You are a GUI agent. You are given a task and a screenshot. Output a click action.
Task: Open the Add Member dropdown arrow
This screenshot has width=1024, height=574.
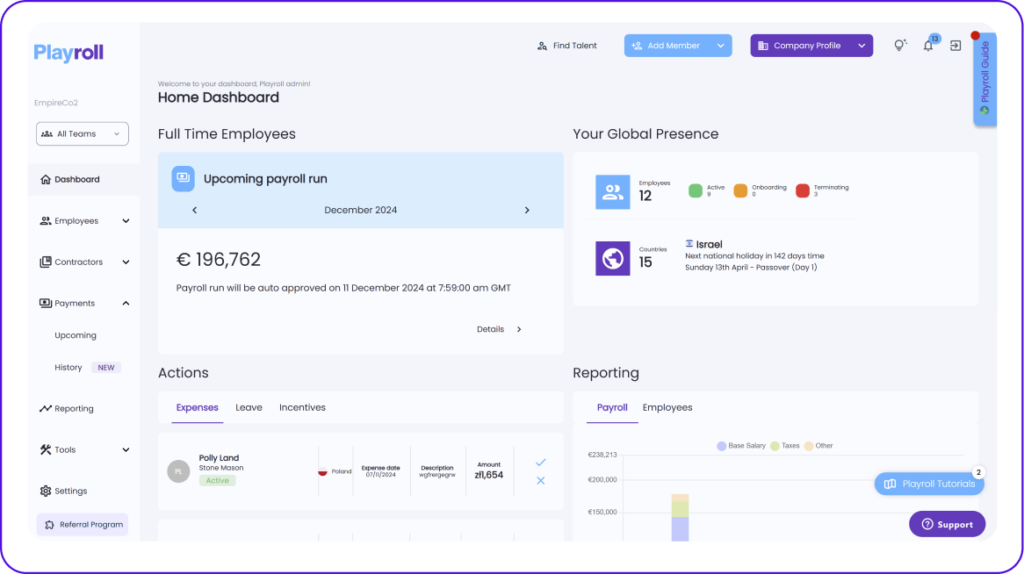coord(721,46)
